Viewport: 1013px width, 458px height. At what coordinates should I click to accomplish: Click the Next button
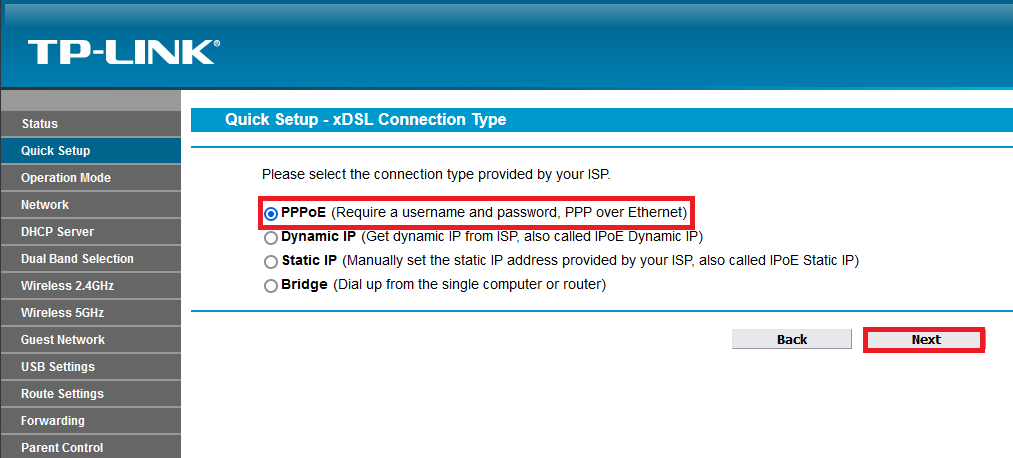[925, 340]
